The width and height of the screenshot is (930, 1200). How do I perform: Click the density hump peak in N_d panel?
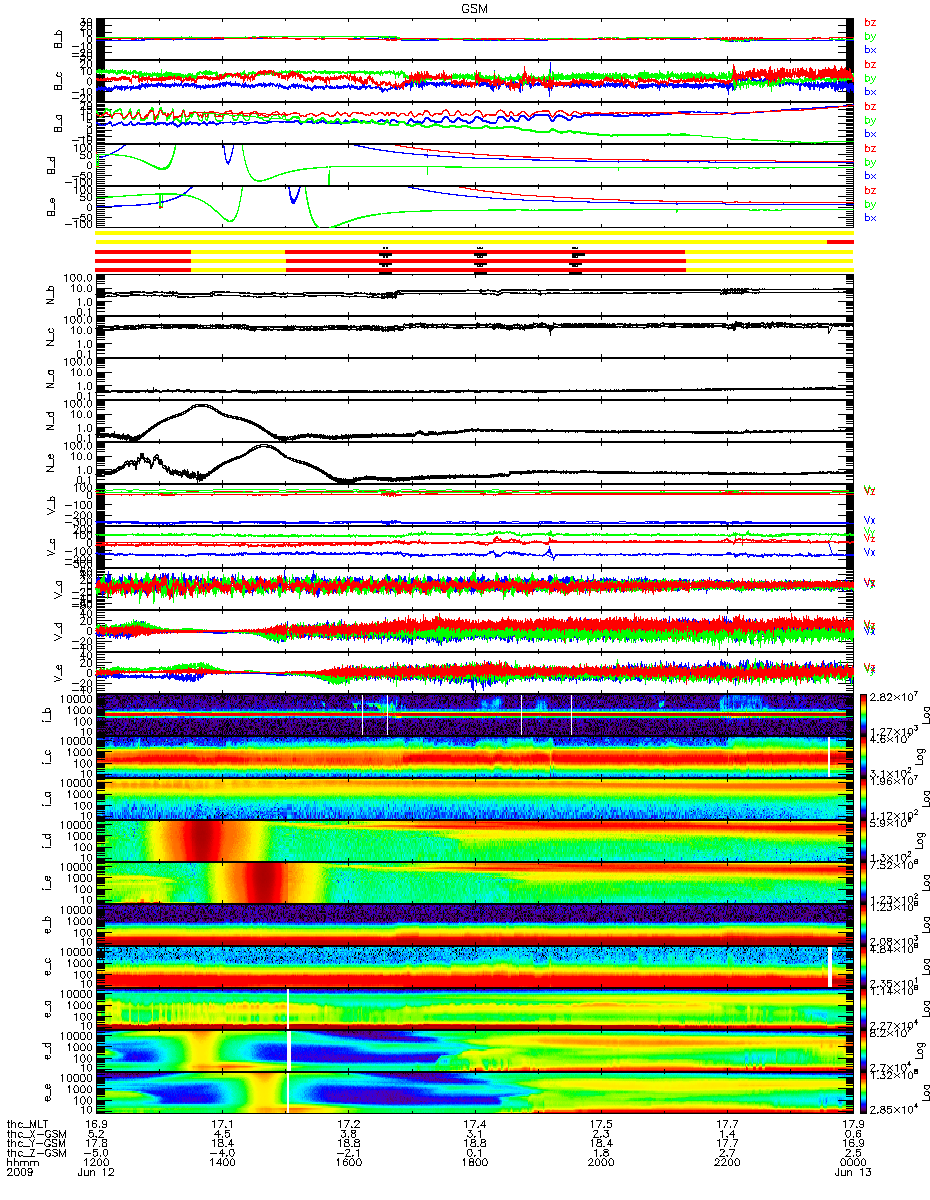click(x=203, y=406)
